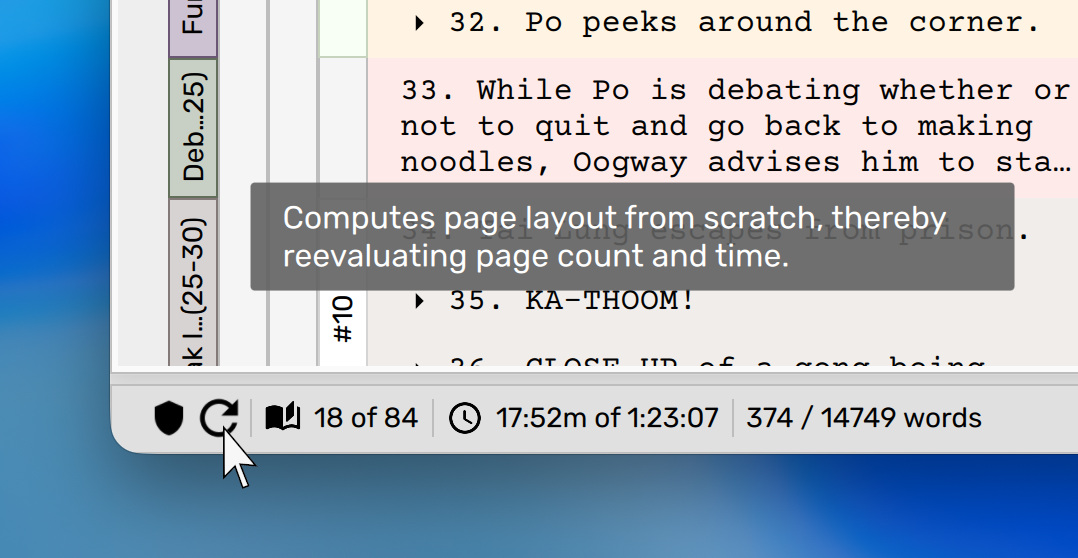Select scene 35 "KA-THOOM!" text
1078x558 pixels.
coord(609,300)
